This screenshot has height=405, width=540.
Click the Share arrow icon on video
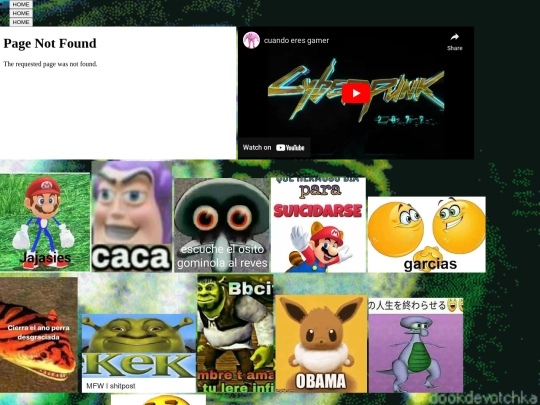(455, 37)
